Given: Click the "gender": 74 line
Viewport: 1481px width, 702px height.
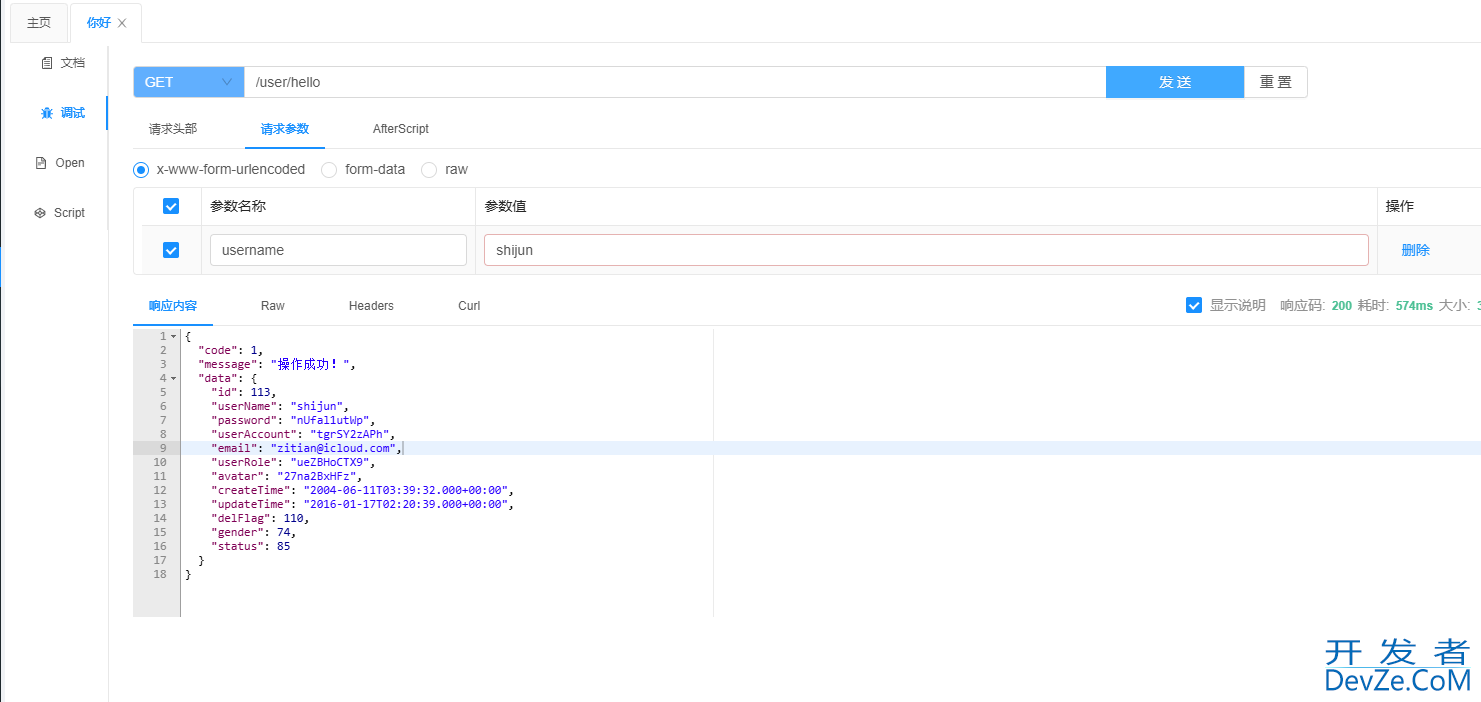Looking at the screenshot, I should (x=253, y=533).
